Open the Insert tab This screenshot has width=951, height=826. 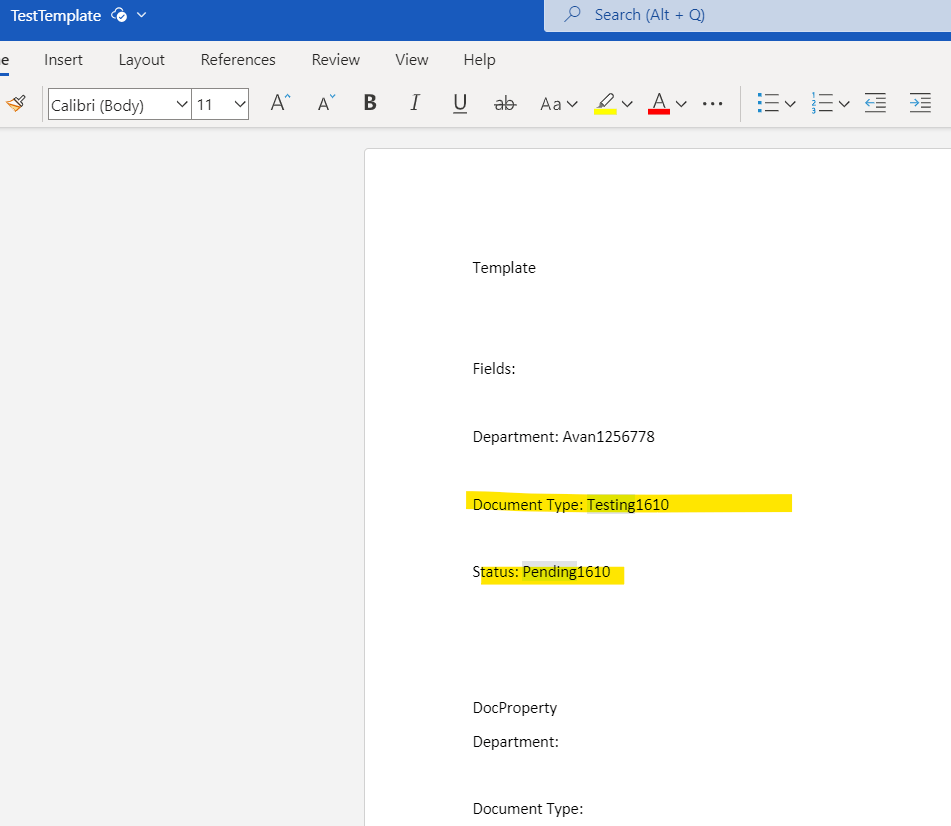(63, 59)
